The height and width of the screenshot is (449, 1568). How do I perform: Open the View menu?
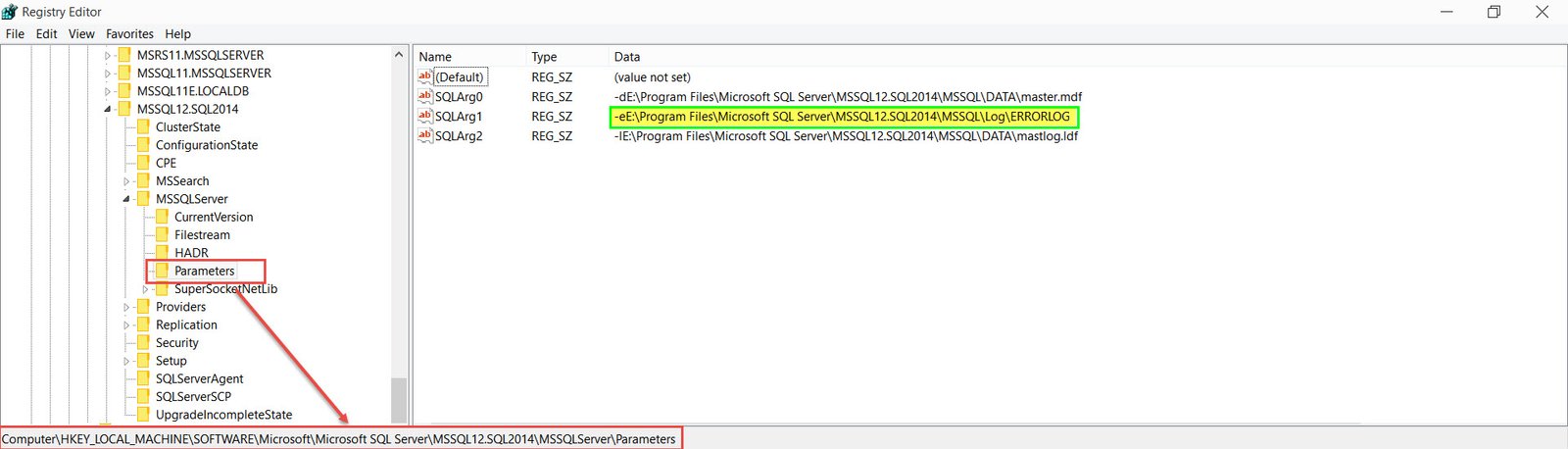pyautogui.click(x=81, y=33)
